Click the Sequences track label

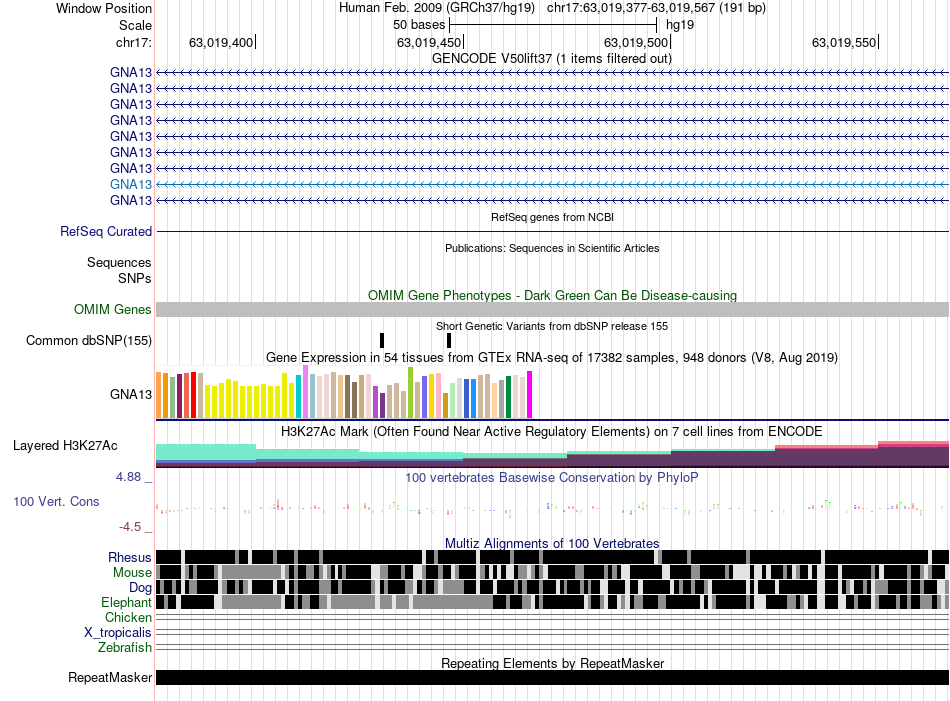(119, 262)
